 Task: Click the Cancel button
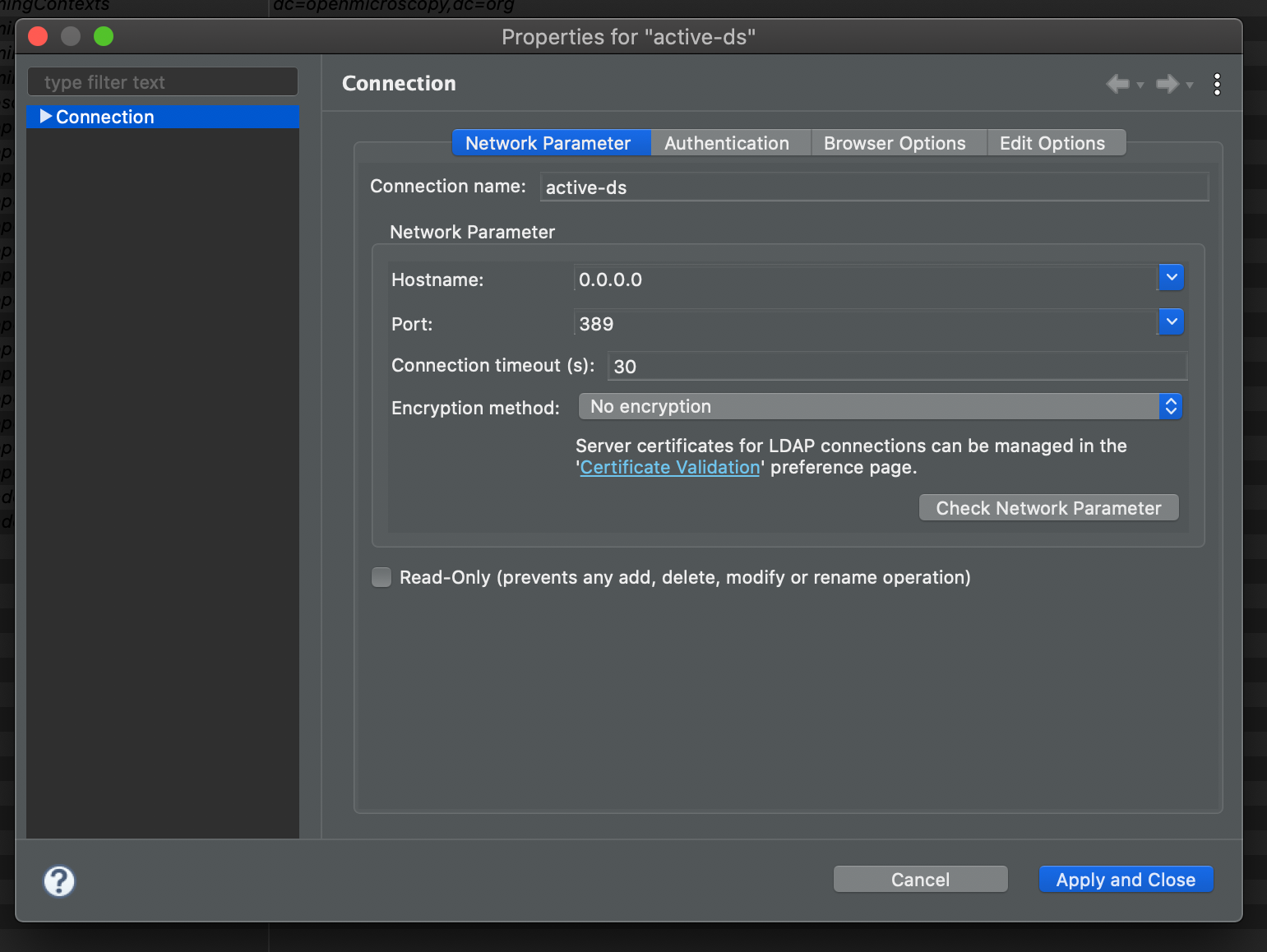point(921,880)
